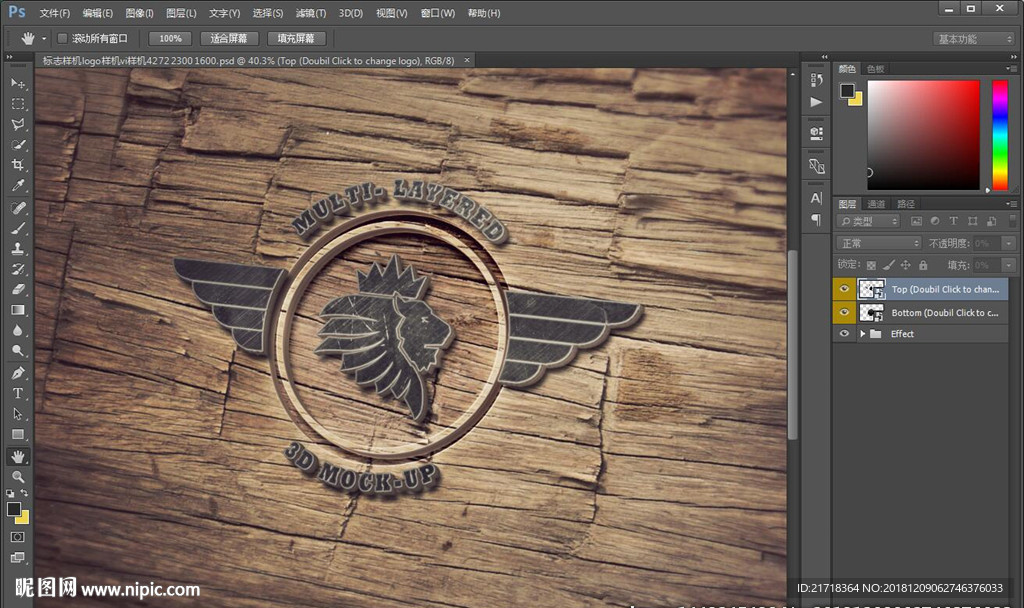Select the History Brush tool

(18, 269)
